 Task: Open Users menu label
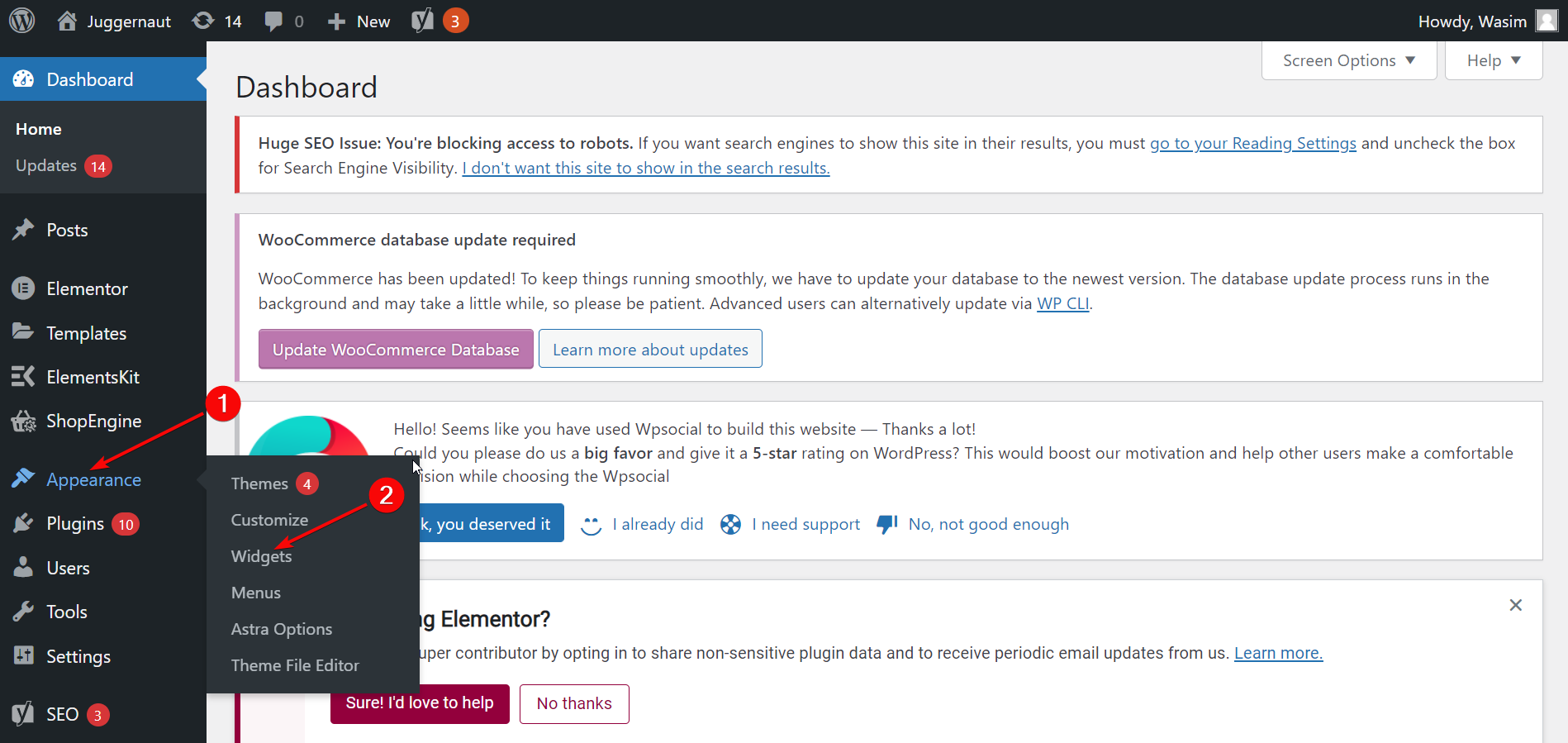coord(68,568)
